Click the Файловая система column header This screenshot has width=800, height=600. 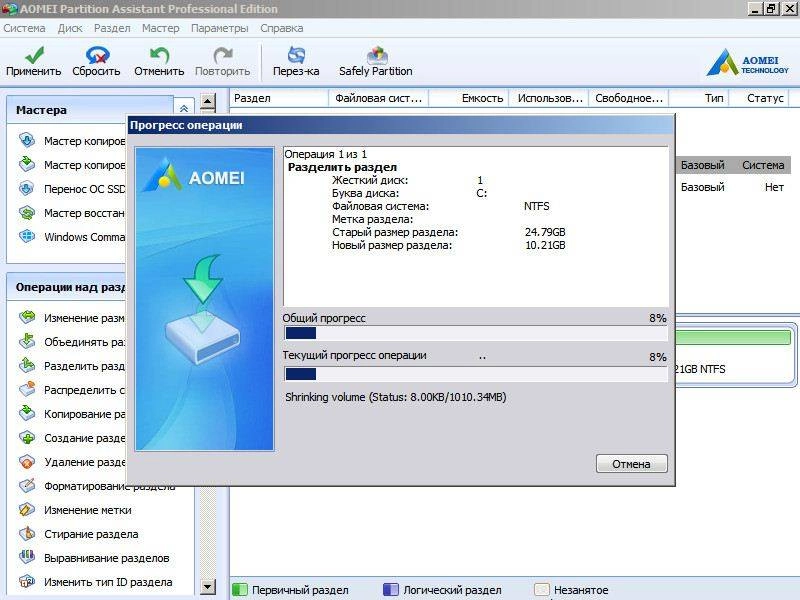point(379,98)
